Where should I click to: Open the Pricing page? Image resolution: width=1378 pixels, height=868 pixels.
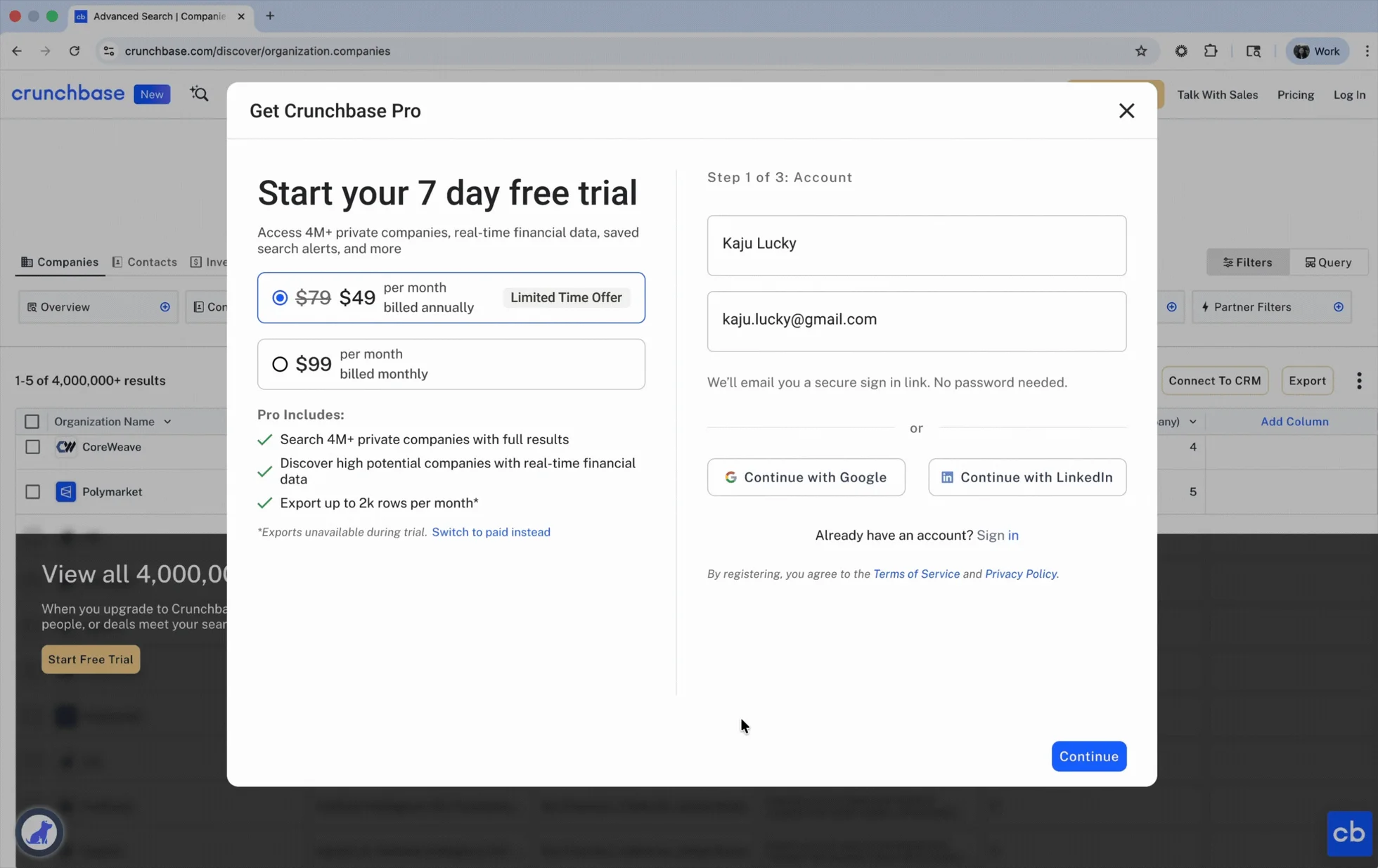click(x=1295, y=95)
